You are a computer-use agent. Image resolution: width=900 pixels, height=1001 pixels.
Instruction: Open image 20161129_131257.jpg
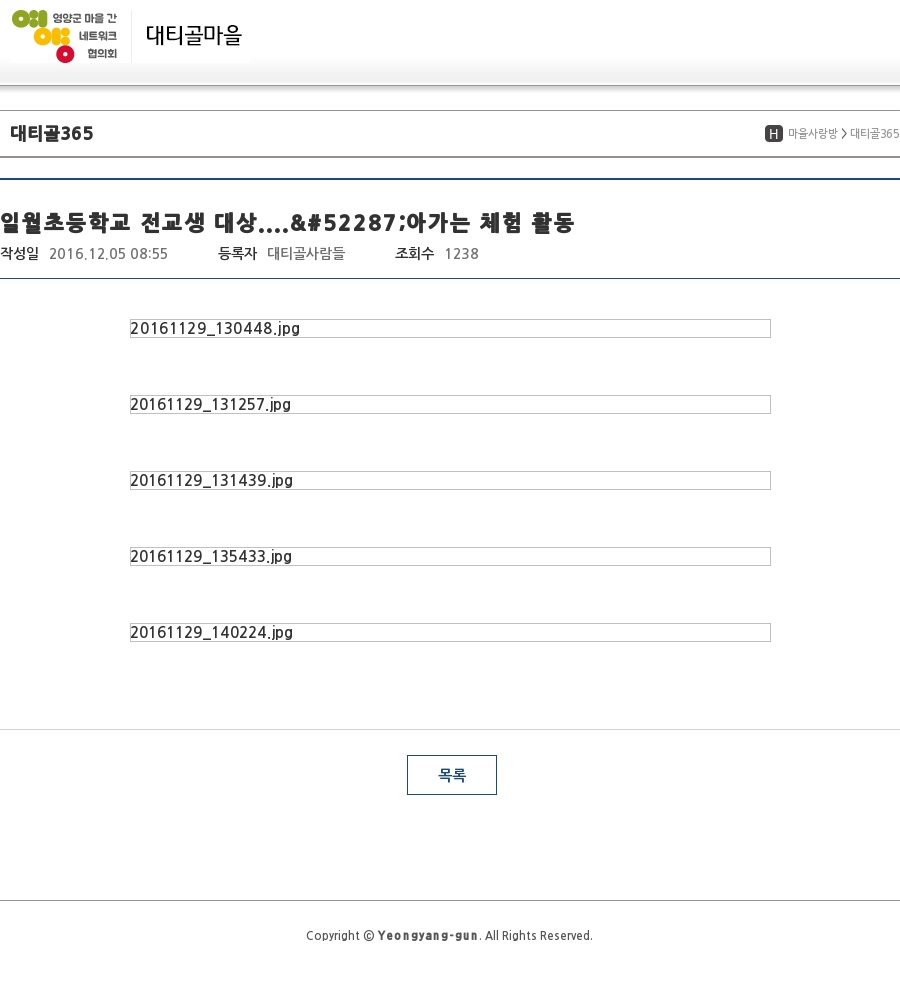tap(450, 404)
